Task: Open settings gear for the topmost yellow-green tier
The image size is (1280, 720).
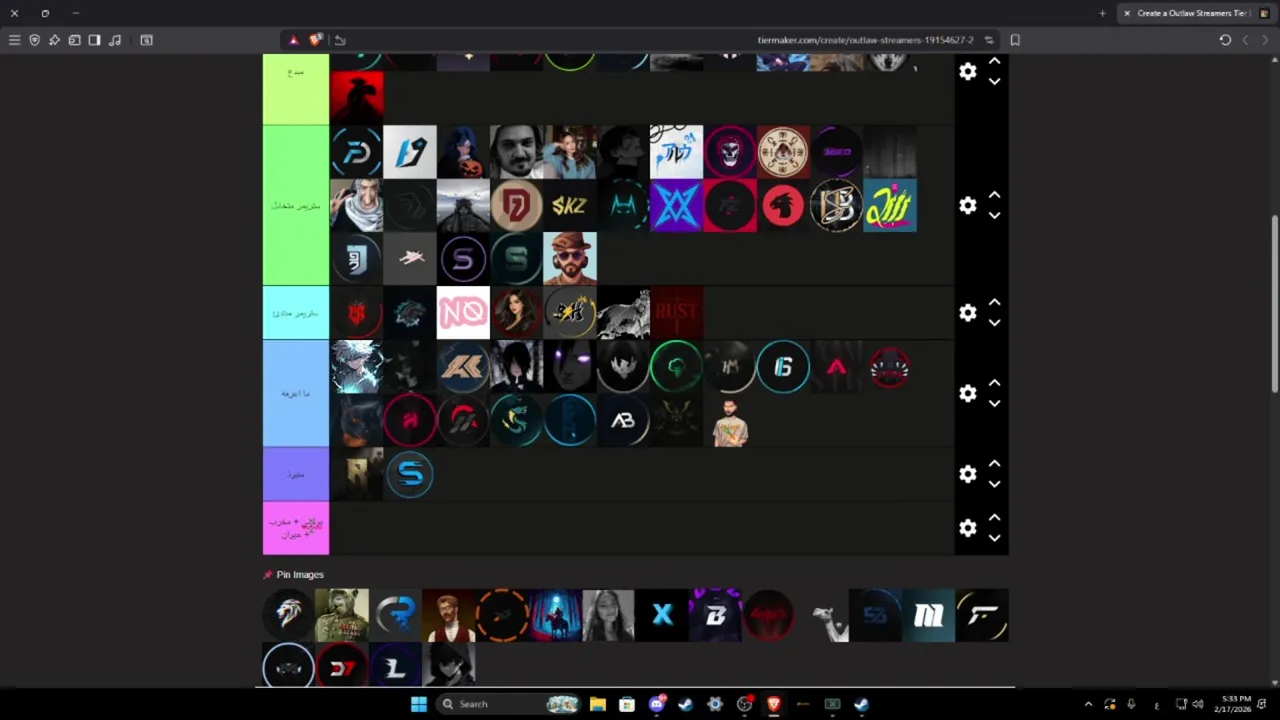Action: point(967,71)
